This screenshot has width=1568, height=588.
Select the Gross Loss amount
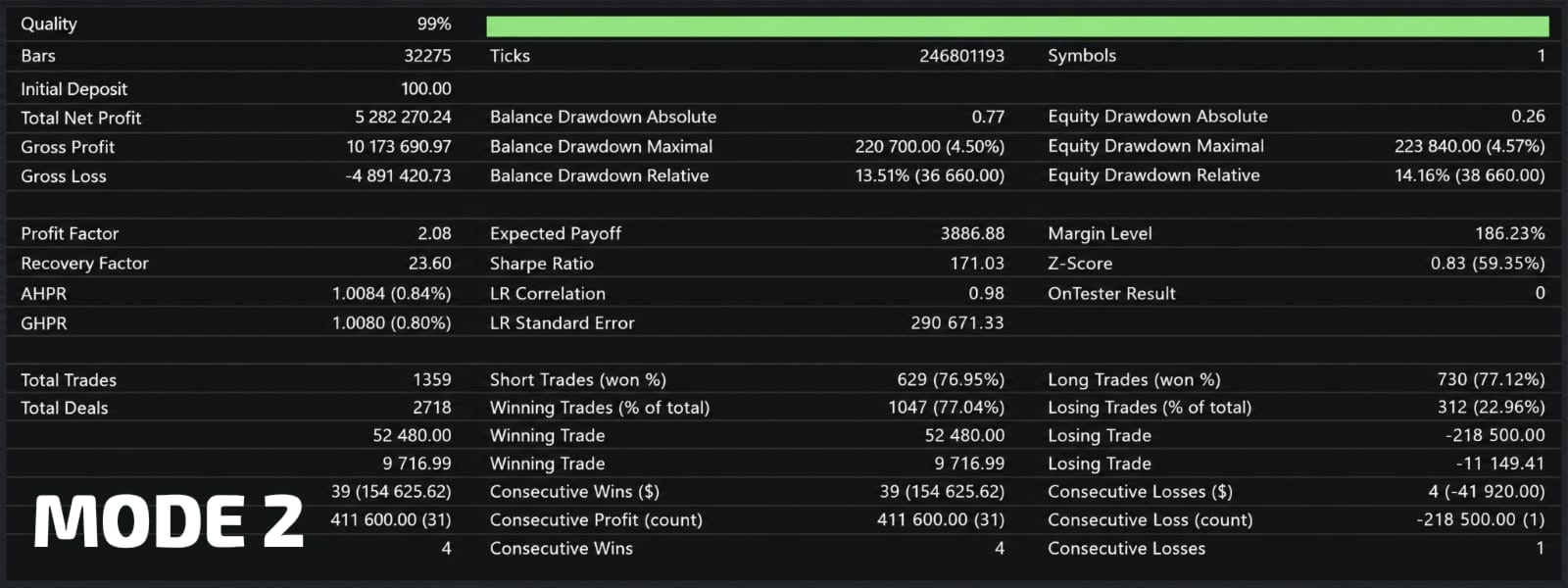(x=398, y=175)
